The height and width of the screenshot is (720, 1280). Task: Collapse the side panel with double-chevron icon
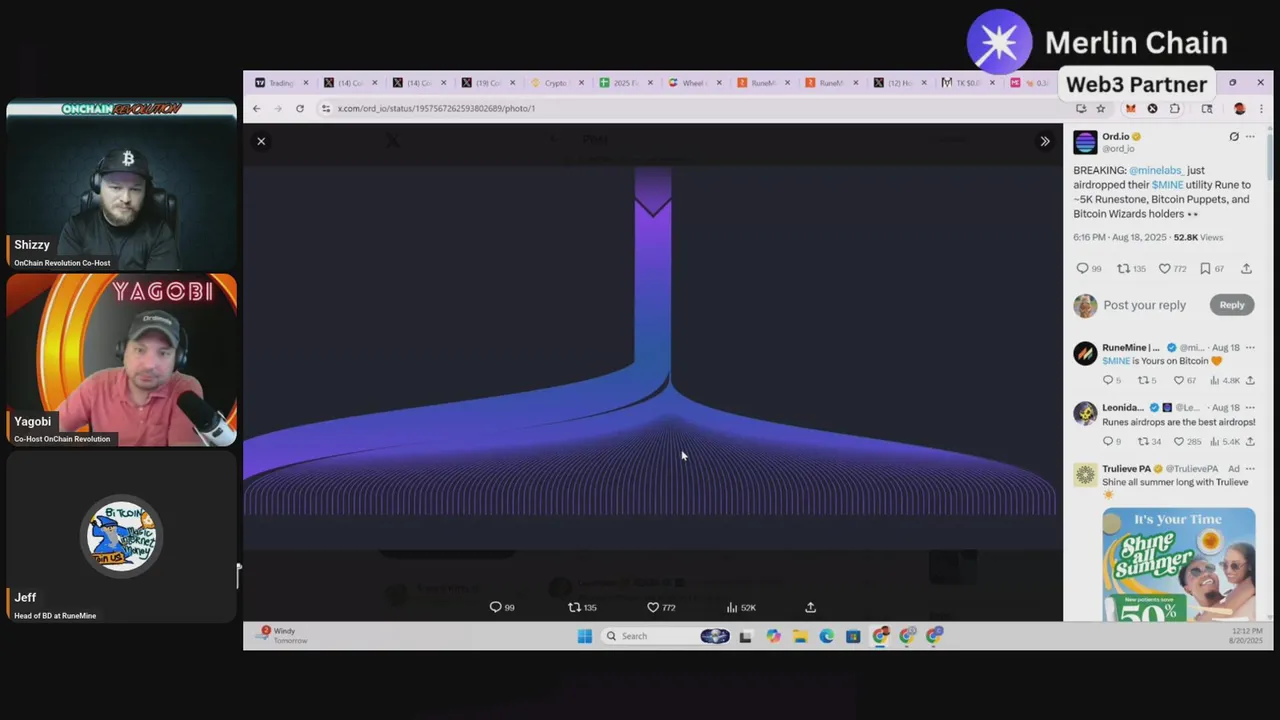coord(1045,141)
